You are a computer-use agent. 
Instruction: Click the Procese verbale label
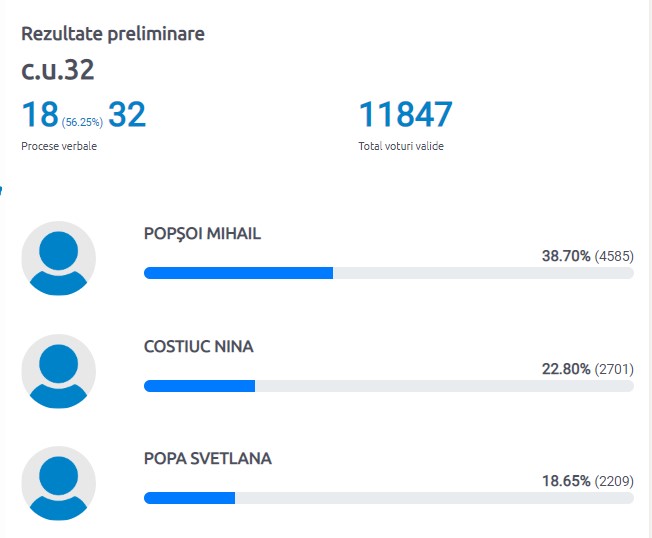[59, 146]
